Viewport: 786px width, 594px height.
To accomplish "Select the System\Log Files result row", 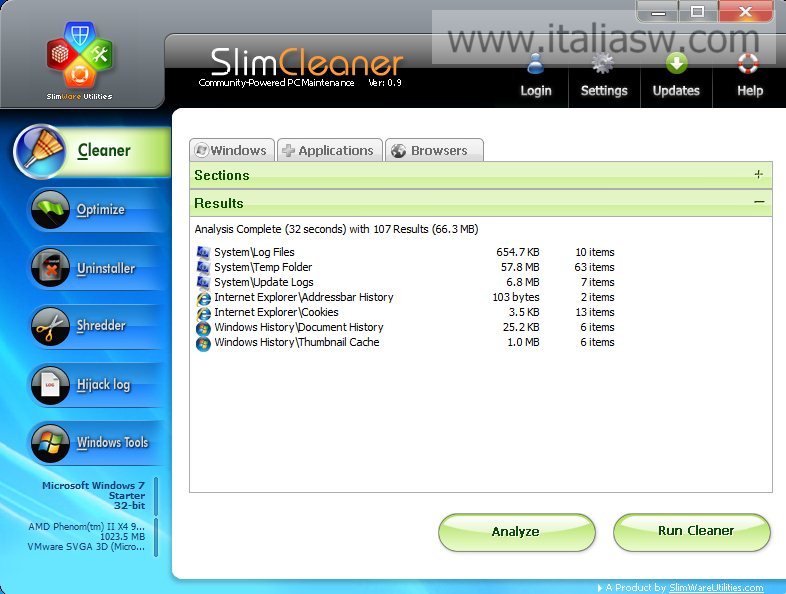I will click(406, 252).
